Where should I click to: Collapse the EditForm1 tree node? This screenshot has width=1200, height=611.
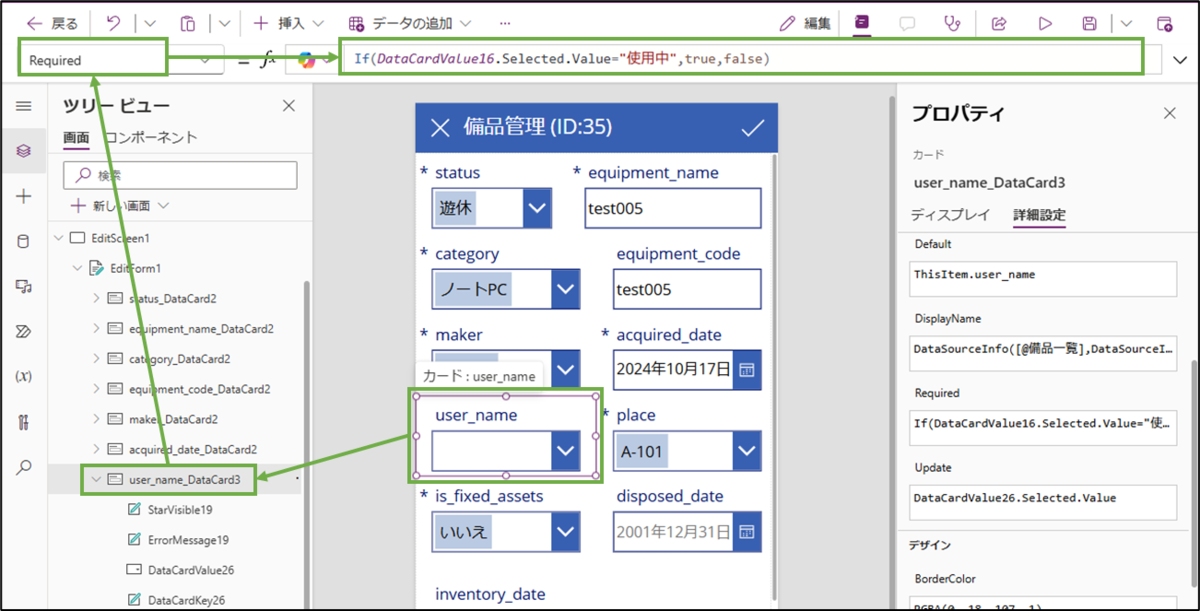77,269
